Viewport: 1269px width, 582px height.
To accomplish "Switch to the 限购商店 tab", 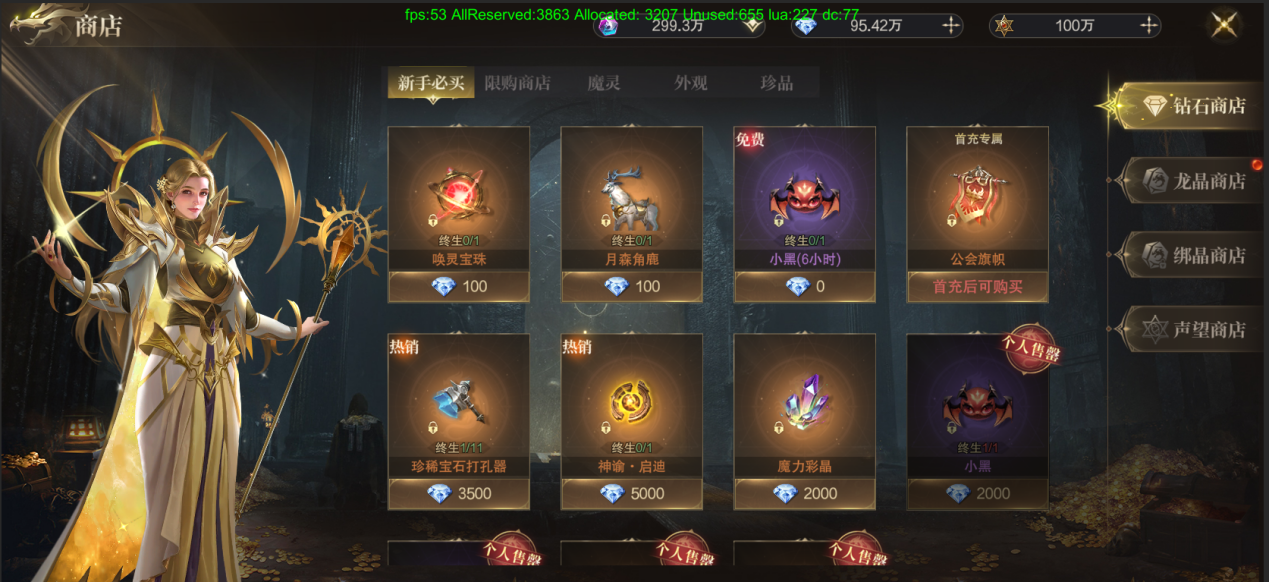I will tap(517, 83).
